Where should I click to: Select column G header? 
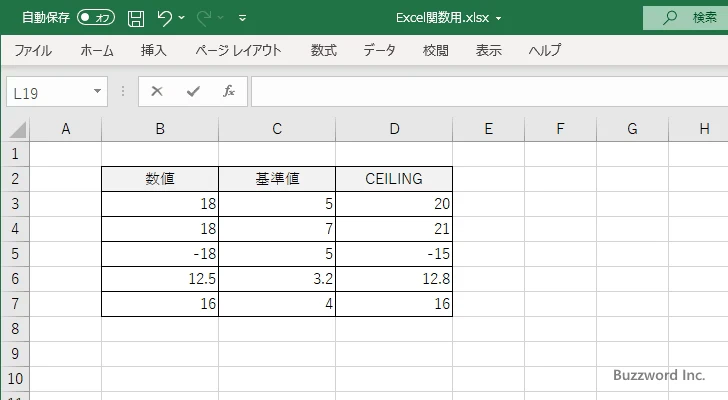click(x=632, y=129)
